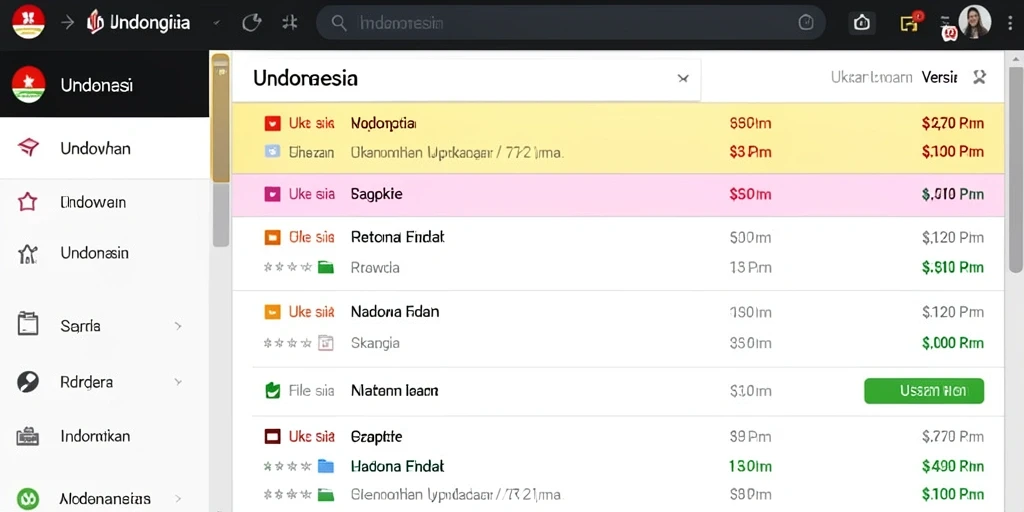
Task: Open the Nodonptia entry
Action: pos(383,123)
